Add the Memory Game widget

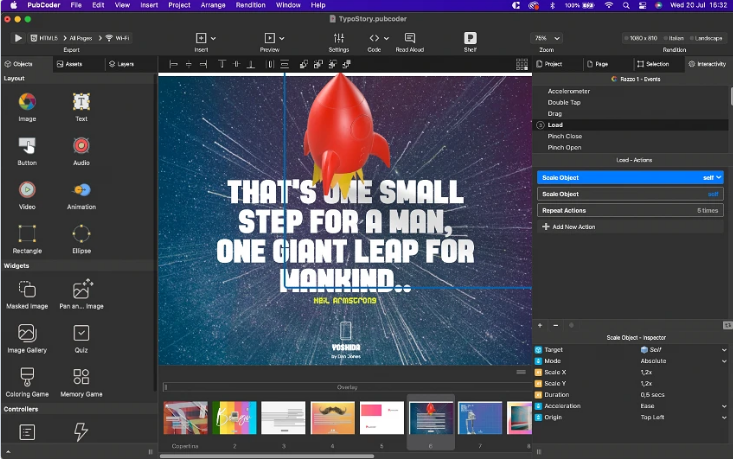[x=81, y=377]
